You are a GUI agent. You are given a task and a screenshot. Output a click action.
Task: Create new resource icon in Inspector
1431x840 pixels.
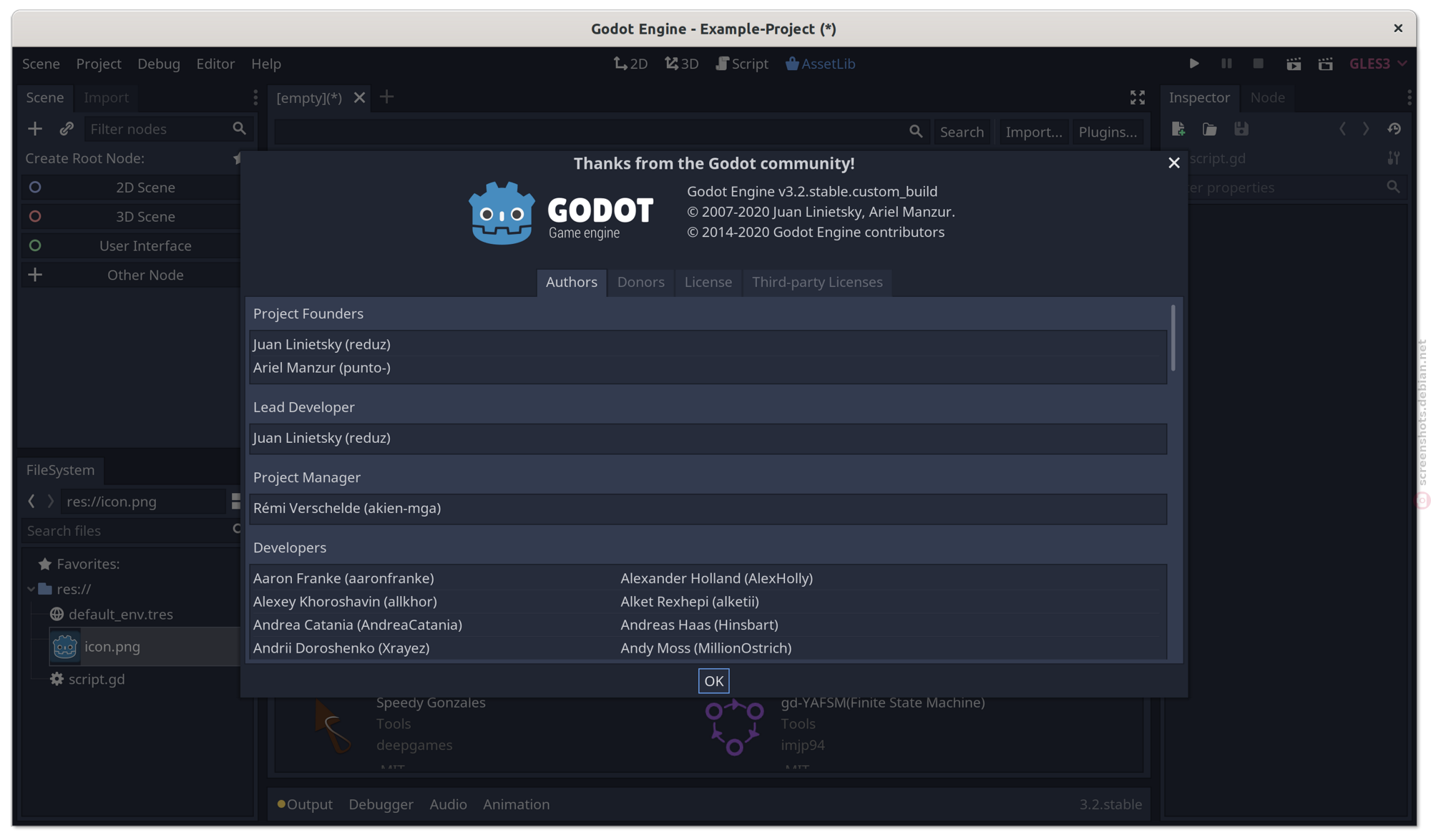click(x=1178, y=129)
